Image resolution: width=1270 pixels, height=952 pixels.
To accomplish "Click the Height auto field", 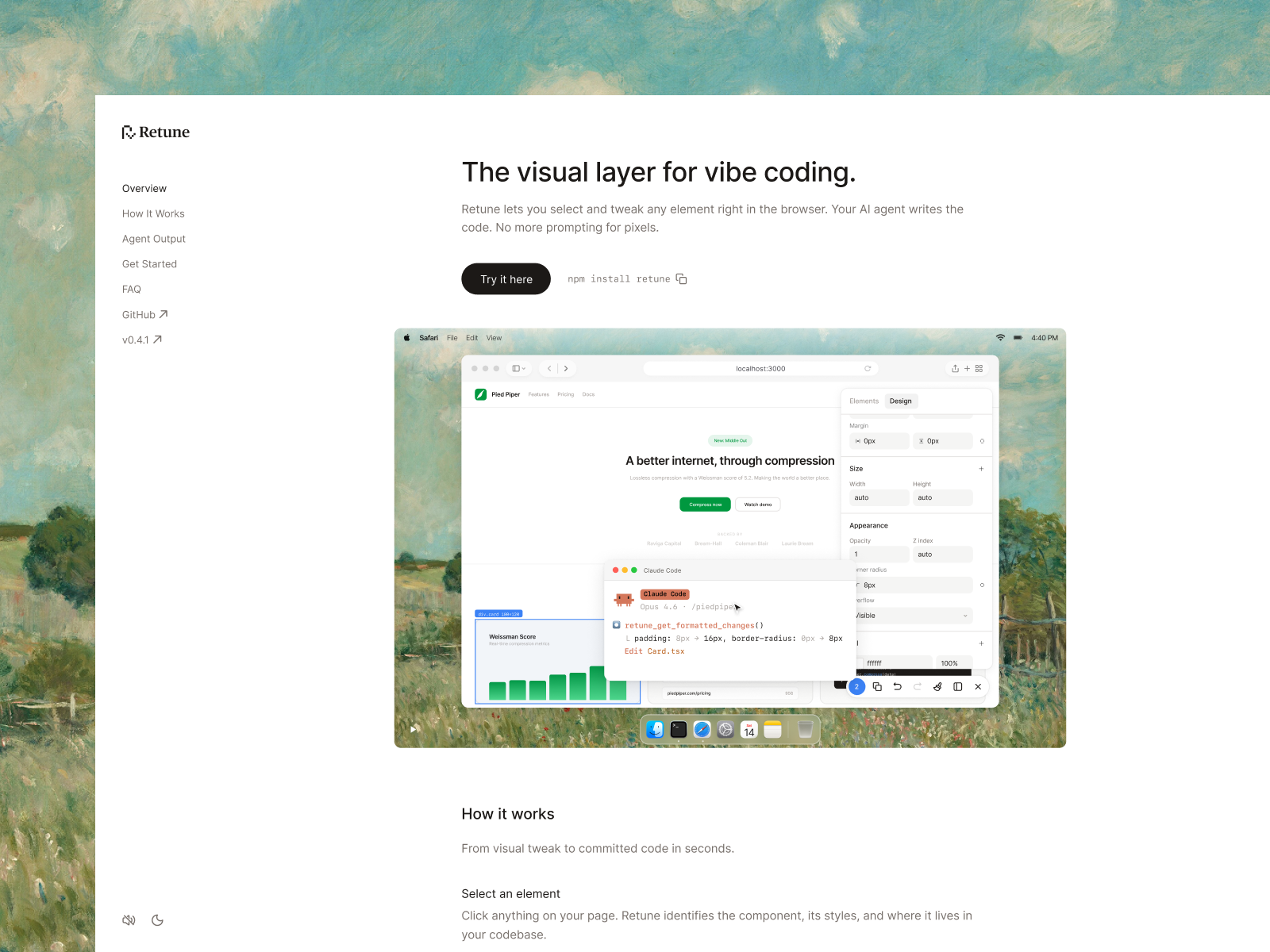I will [943, 498].
